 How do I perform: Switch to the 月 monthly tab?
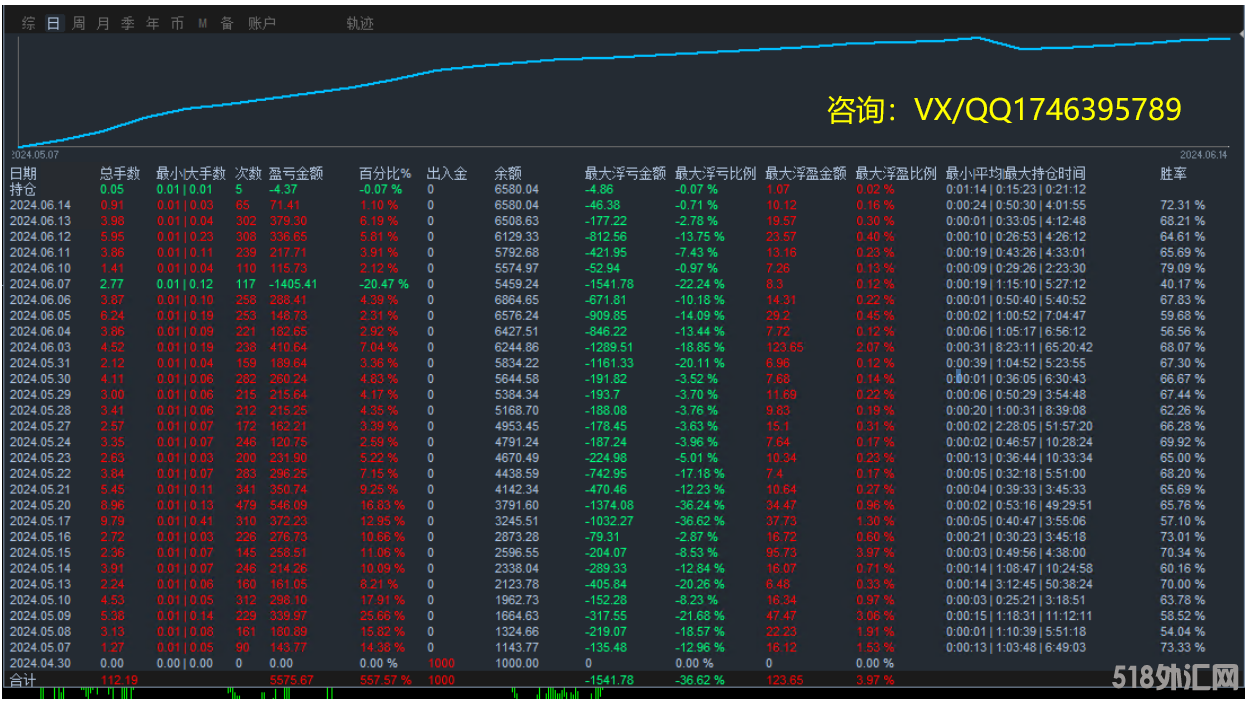[103, 23]
